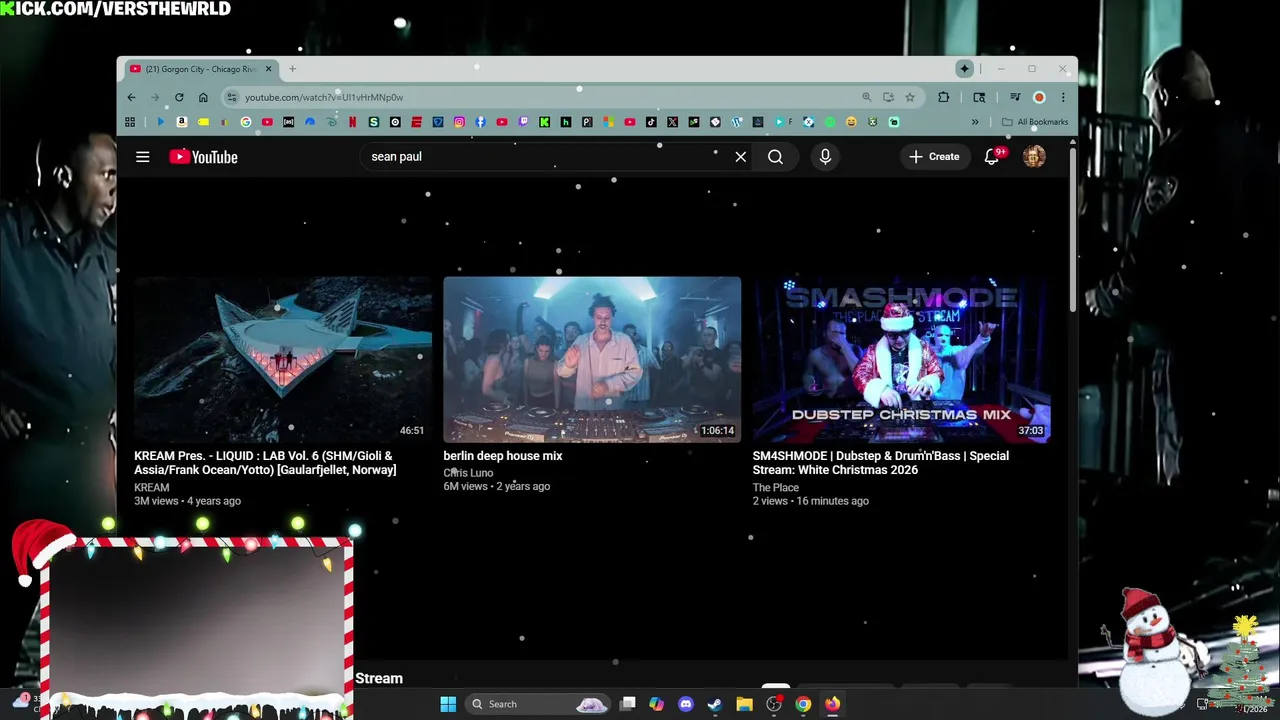Visit the Chris Luno channel link
The width and height of the screenshot is (1280, 720).
tap(468, 473)
